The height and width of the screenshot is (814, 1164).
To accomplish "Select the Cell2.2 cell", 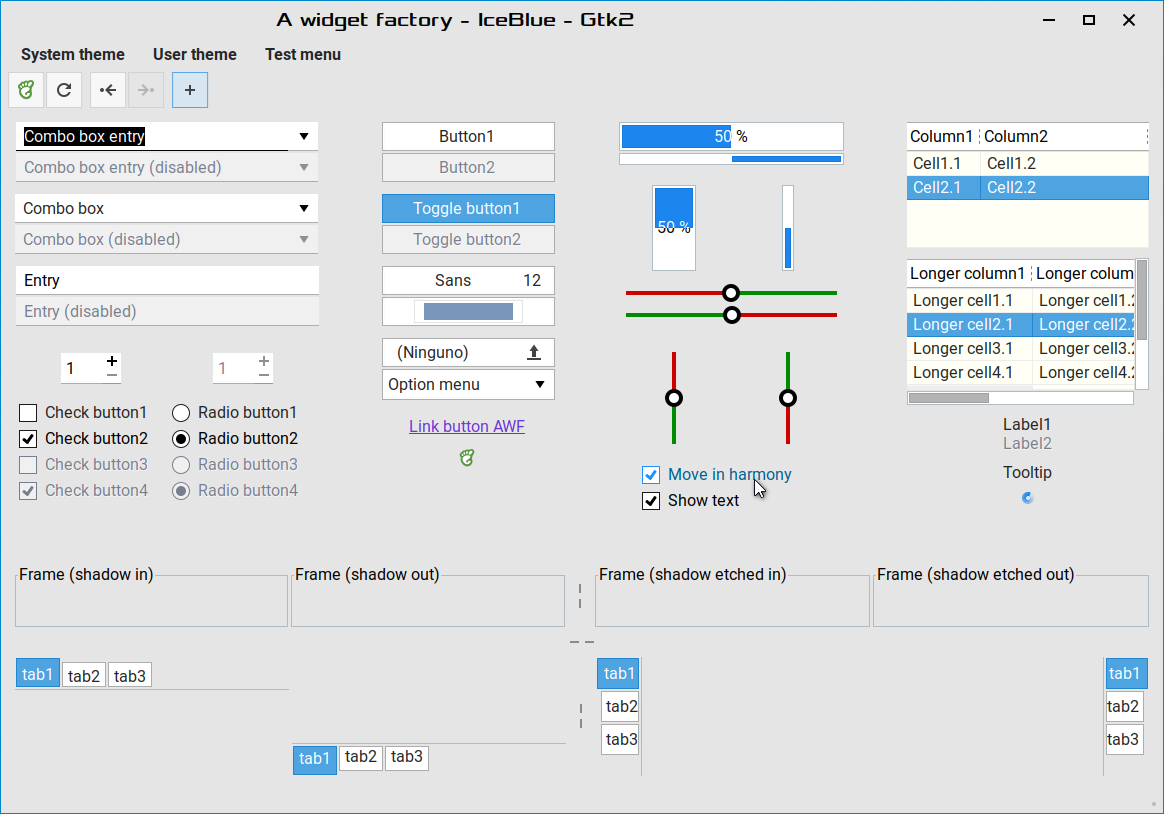I will tap(1064, 188).
